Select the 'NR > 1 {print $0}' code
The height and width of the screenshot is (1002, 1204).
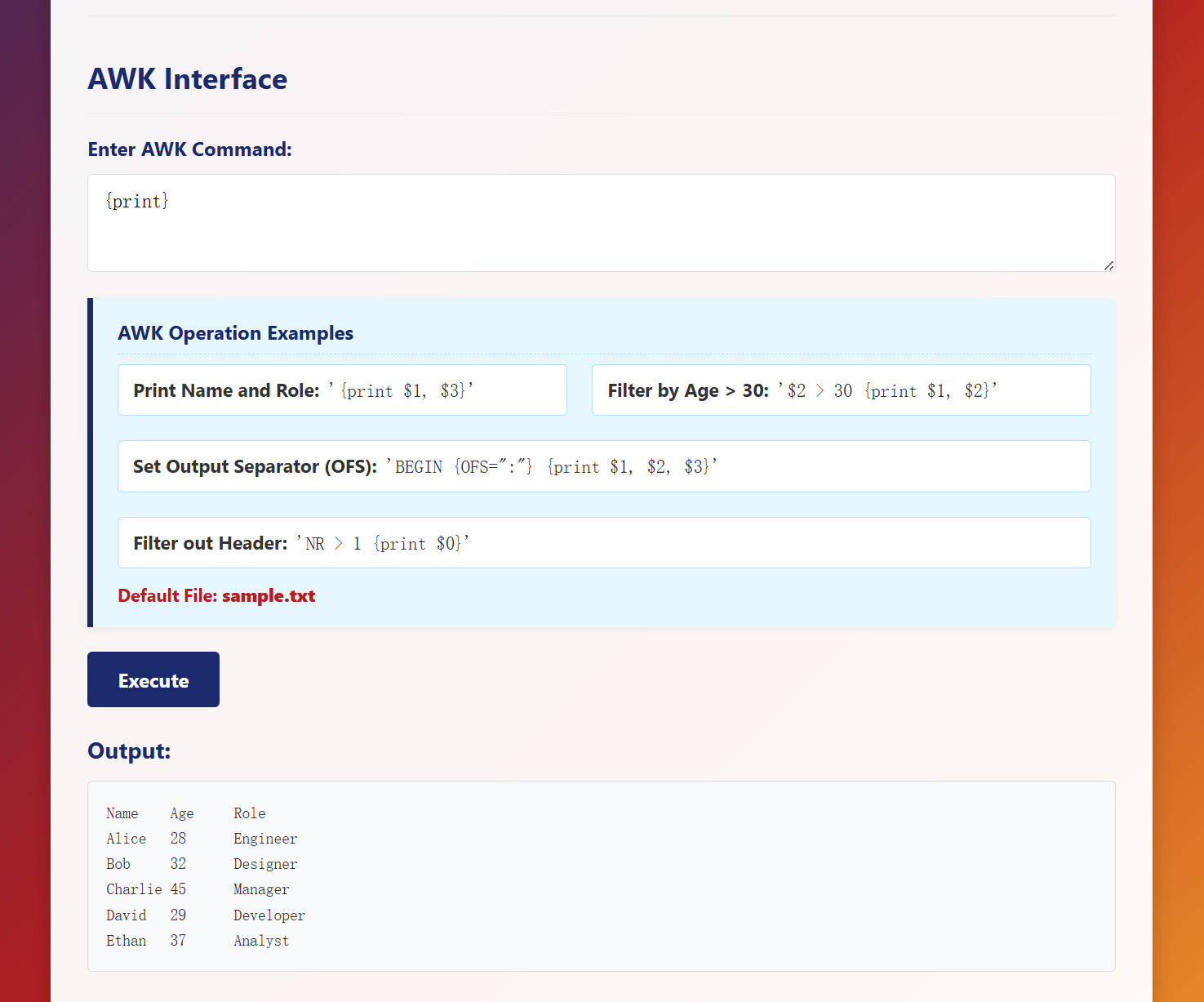point(383,543)
